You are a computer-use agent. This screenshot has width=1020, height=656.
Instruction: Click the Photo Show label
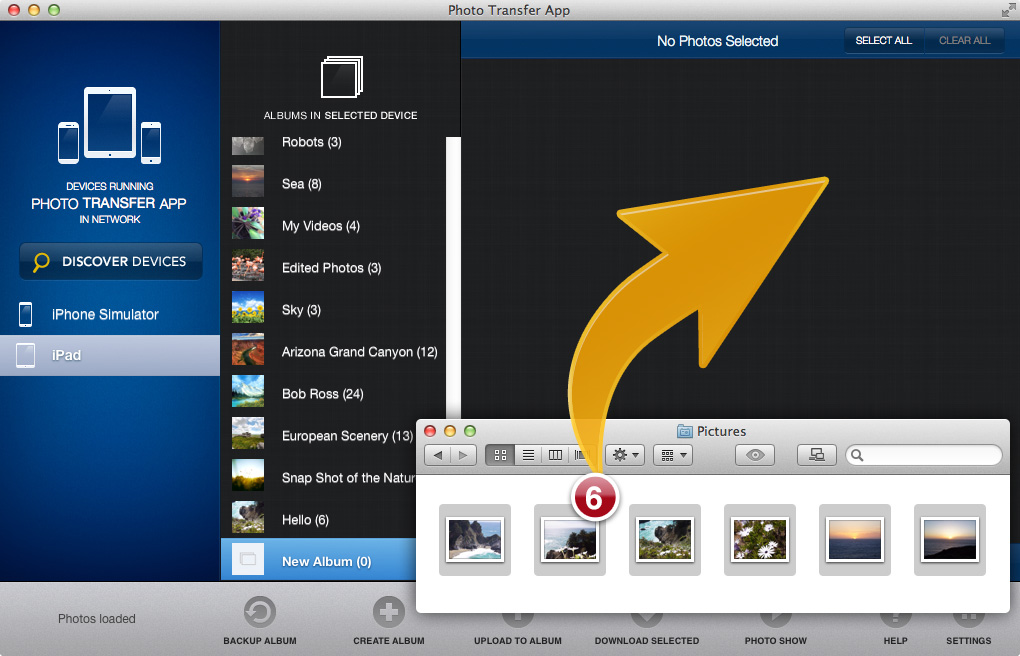pyautogui.click(x=775, y=641)
